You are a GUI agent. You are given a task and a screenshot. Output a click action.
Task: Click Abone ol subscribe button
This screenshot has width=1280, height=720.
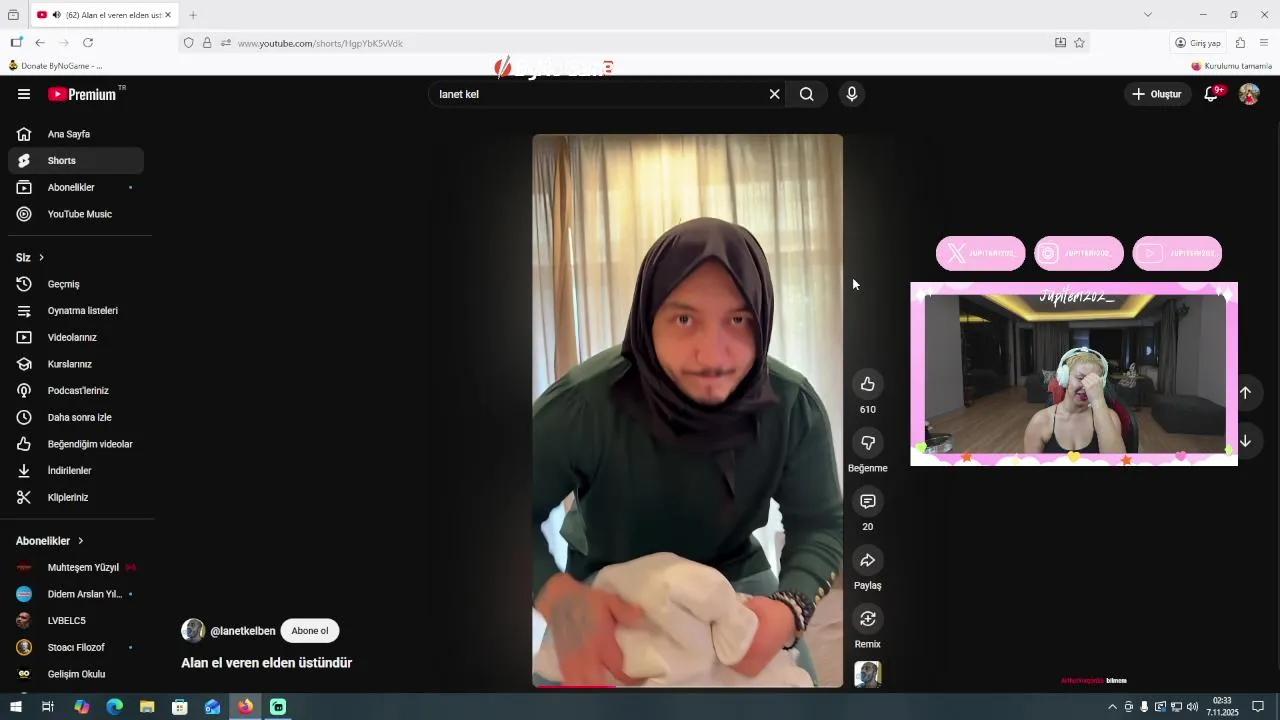(310, 631)
